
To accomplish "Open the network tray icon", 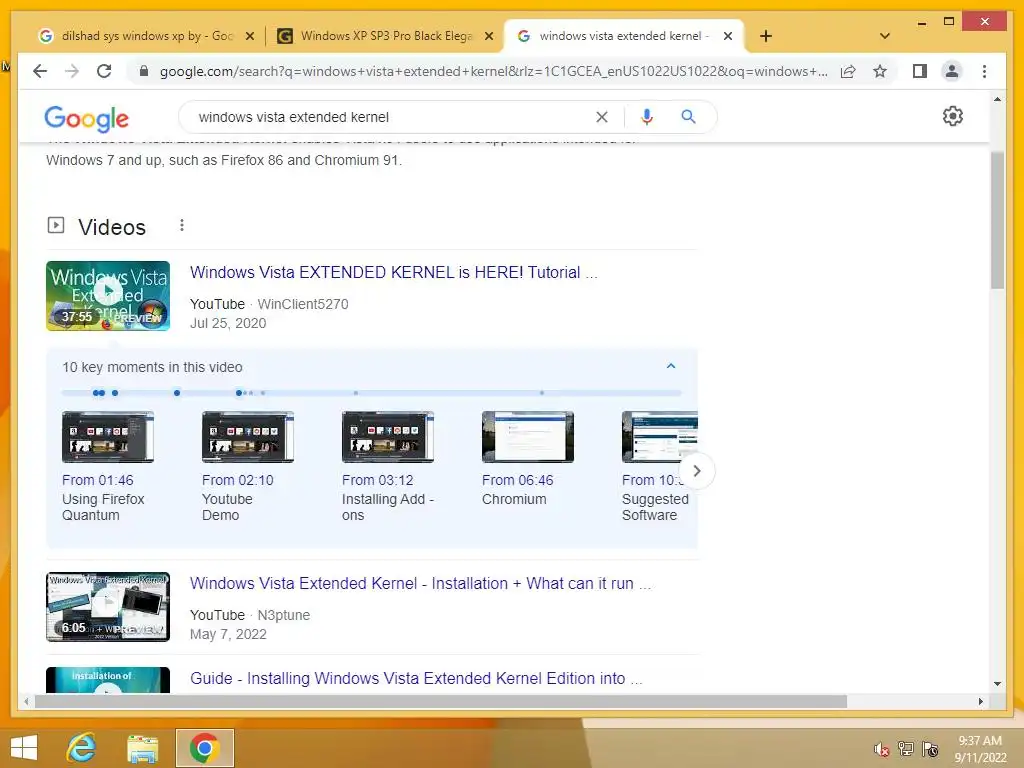I will pyautogui.click(x=906, y=748).
